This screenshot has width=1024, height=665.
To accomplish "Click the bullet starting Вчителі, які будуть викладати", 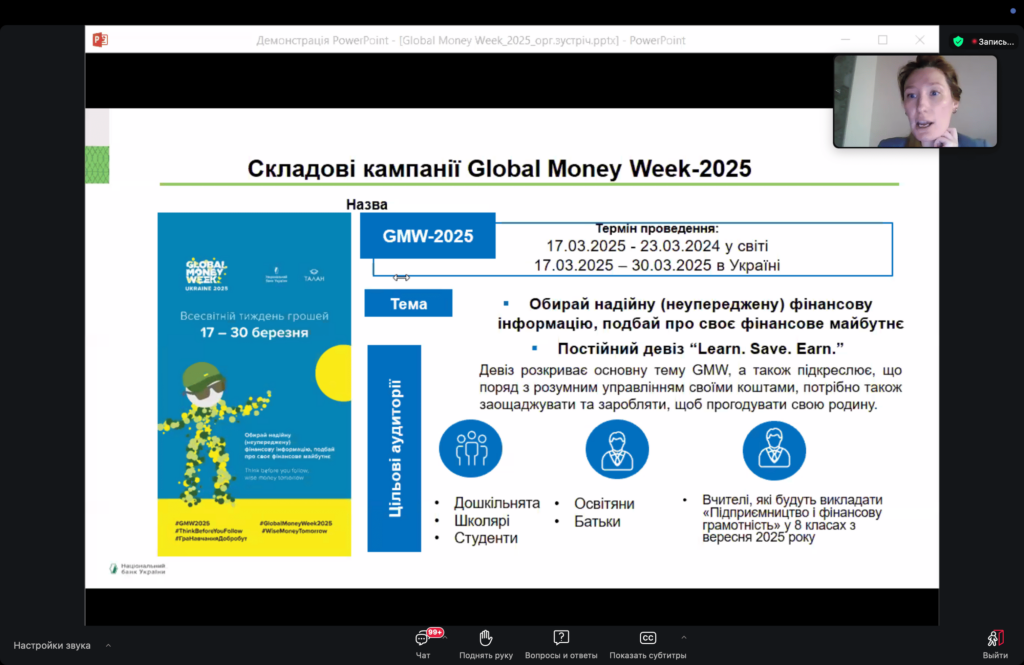I will (x=792, y=519).
